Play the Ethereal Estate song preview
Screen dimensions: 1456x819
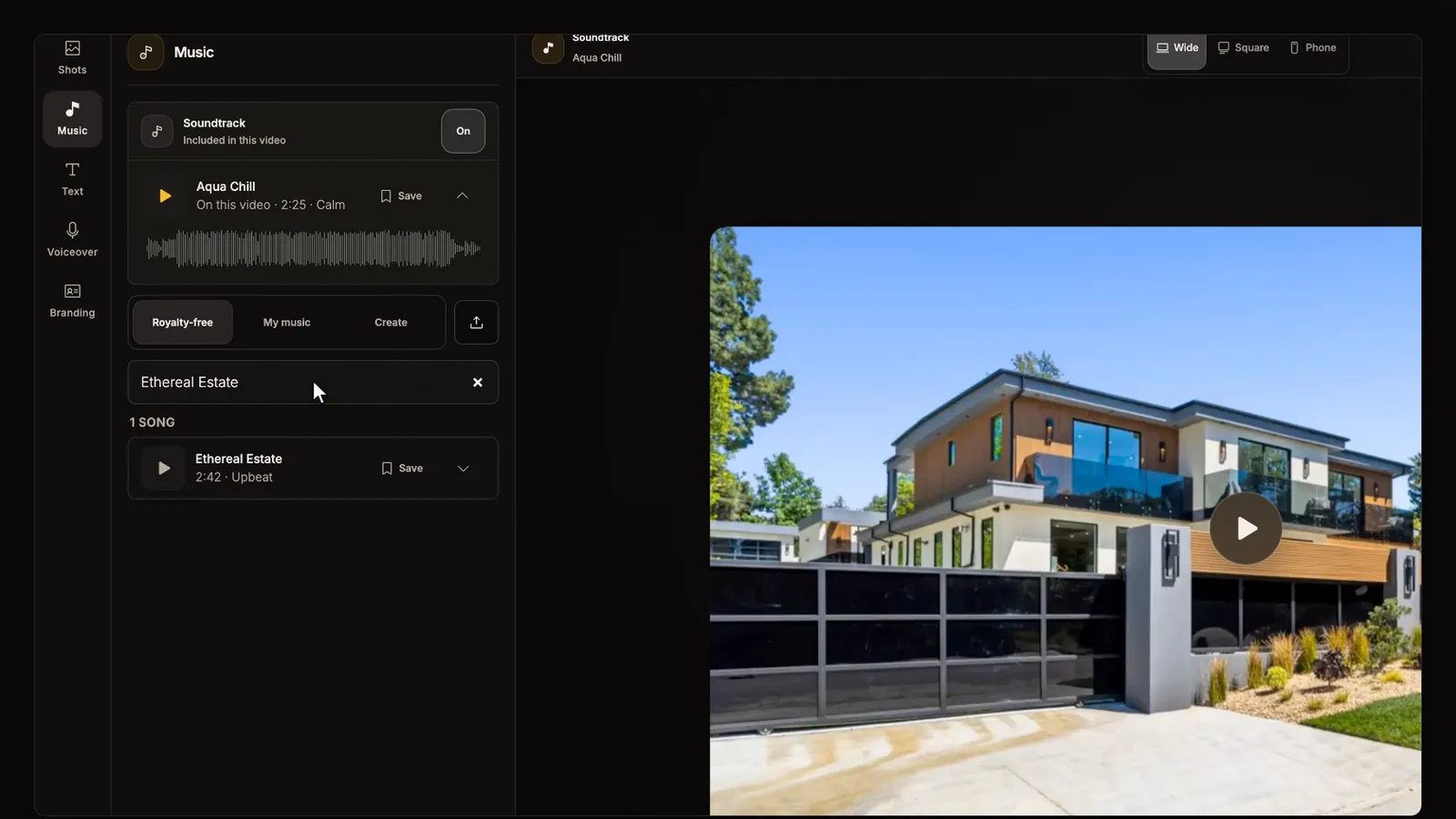(x=164, y=468)
